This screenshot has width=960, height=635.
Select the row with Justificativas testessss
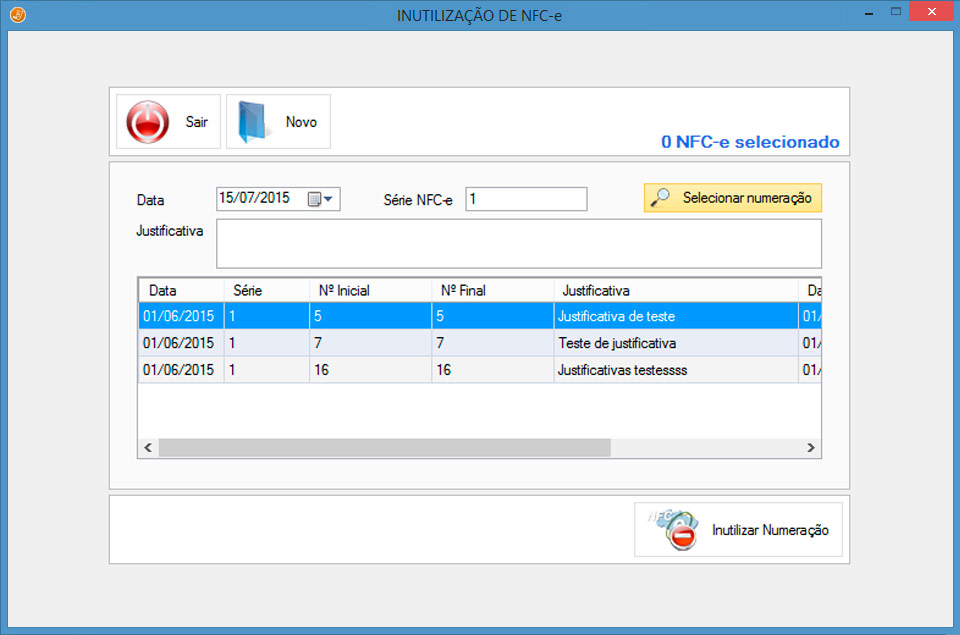pyautogui.click(x=479, y=370)
